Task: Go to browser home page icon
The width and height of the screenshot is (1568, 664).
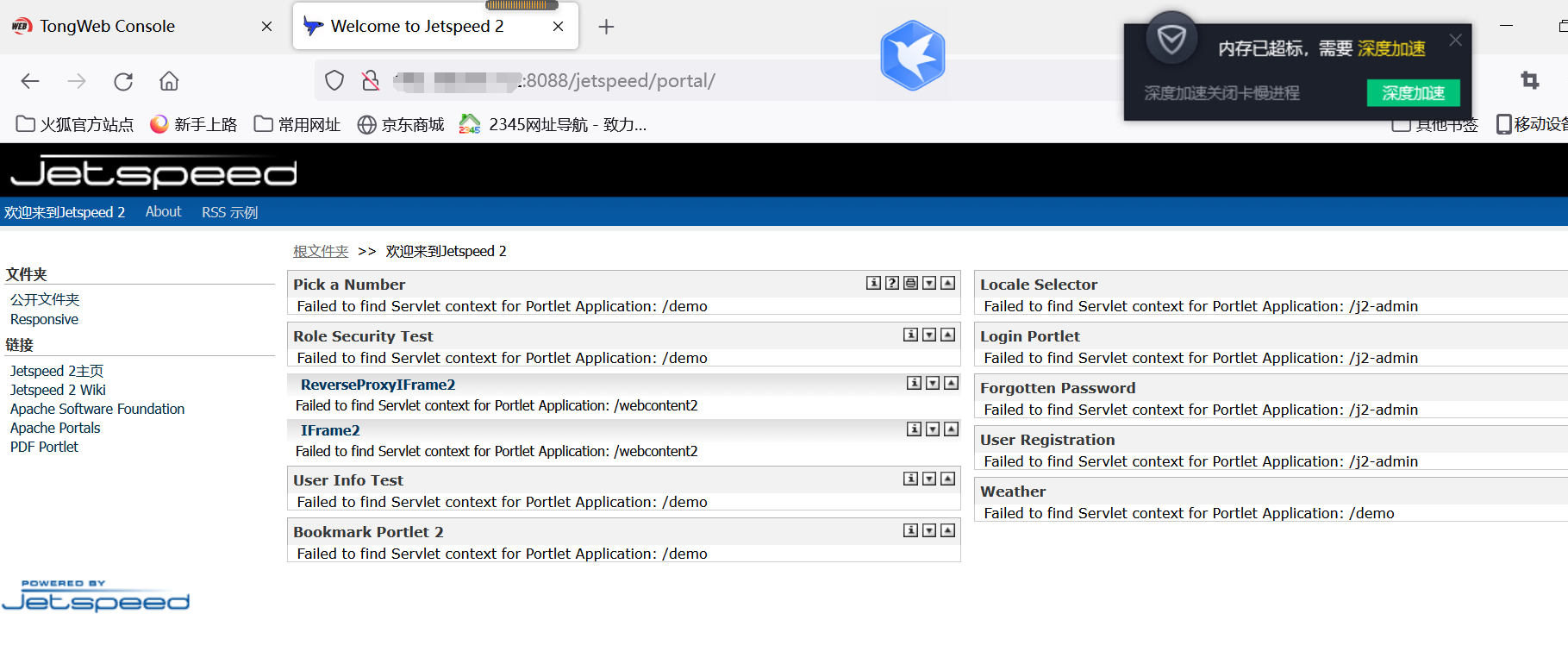Action: pyautogui.click(x=169, y=81)
